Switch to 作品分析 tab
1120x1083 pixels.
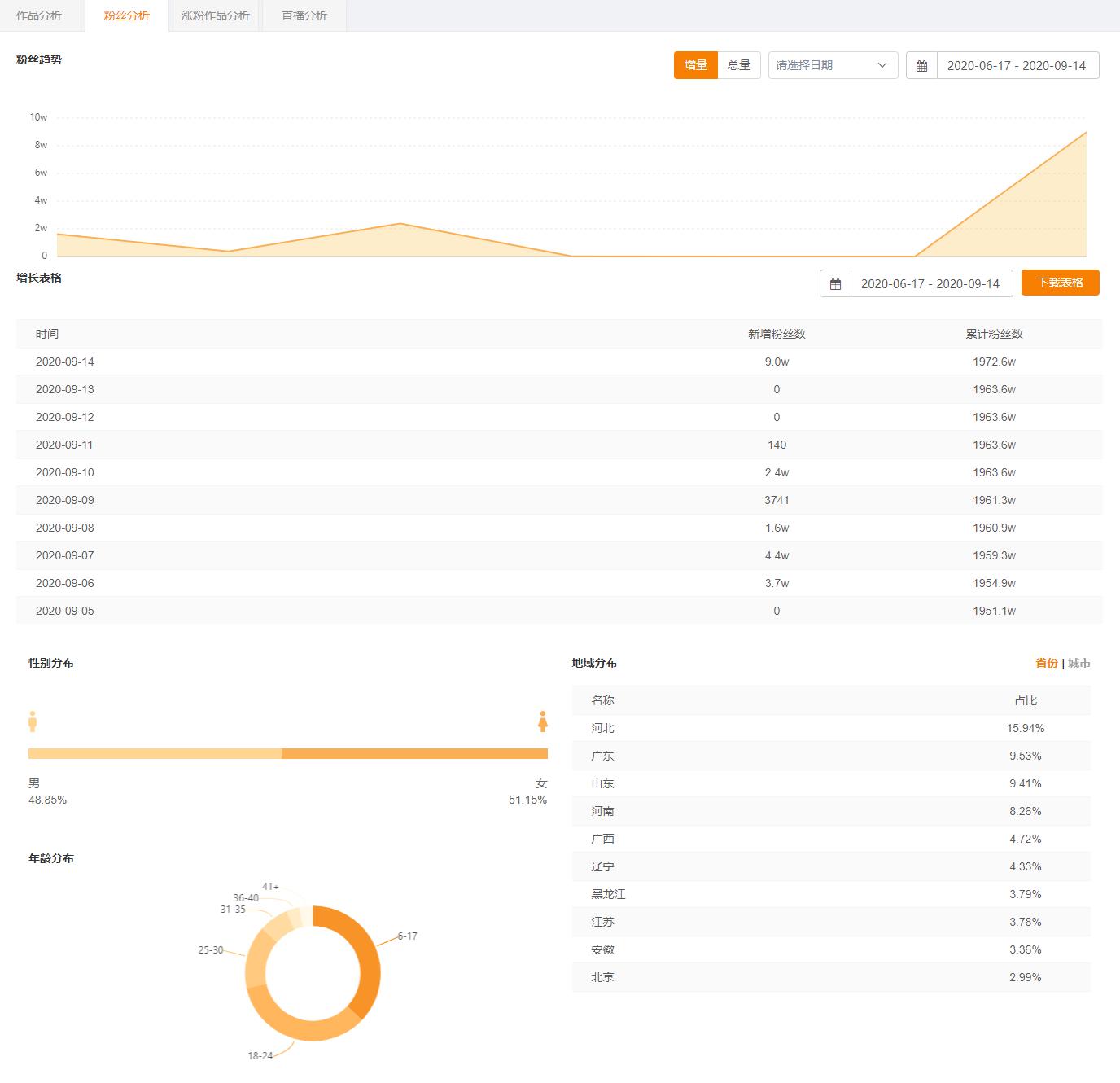[x=39, y=15]
